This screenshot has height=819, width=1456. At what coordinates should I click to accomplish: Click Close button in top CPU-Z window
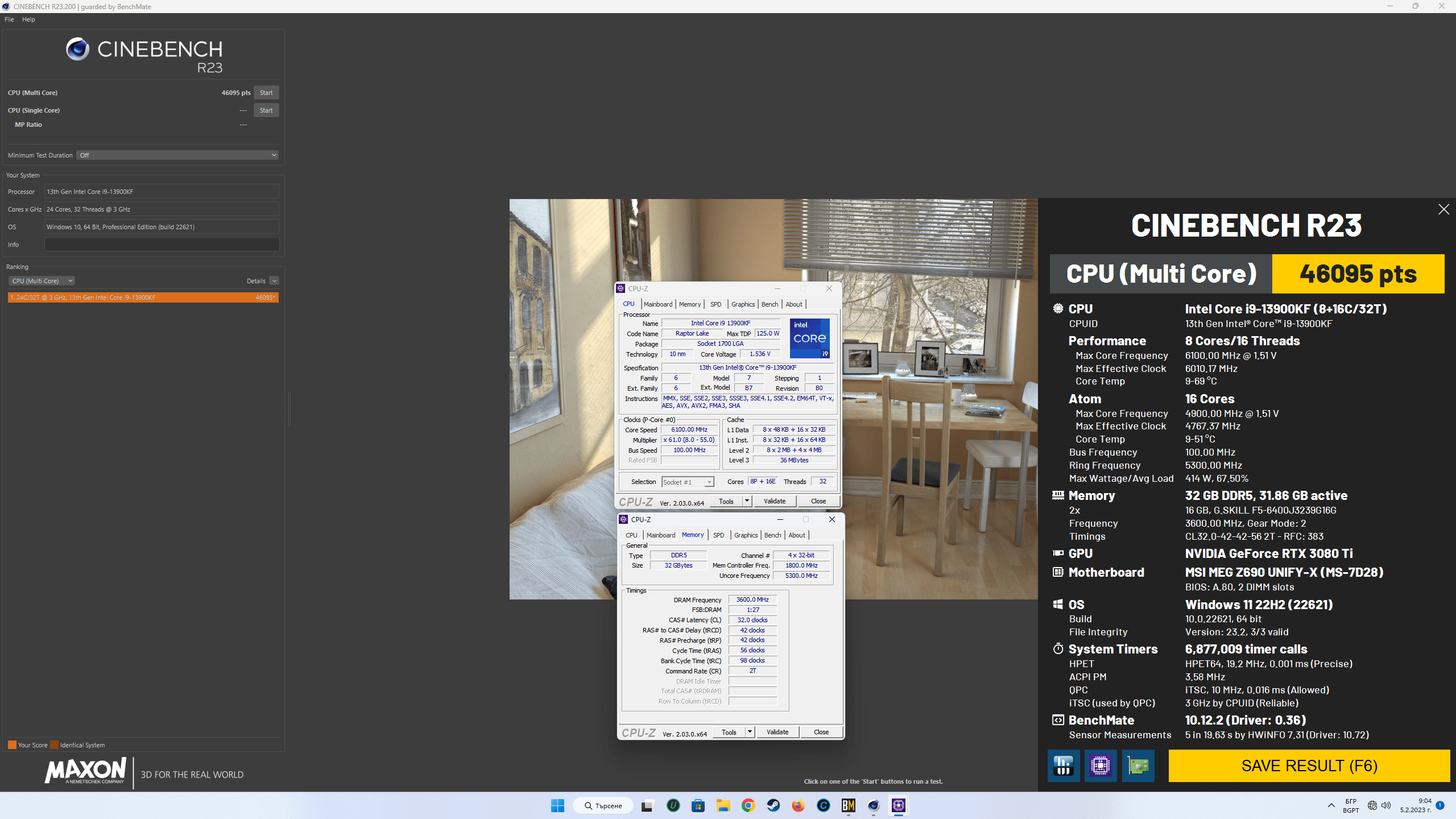818,501
